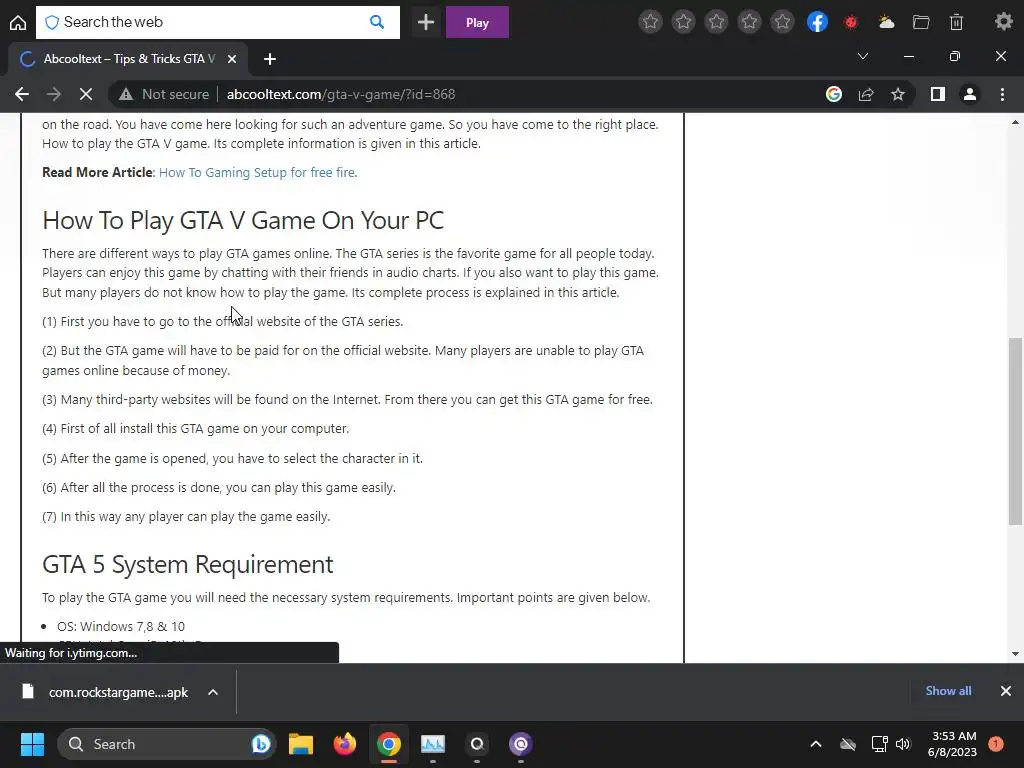Click the Chrome taskbar icon

[389, 744]
